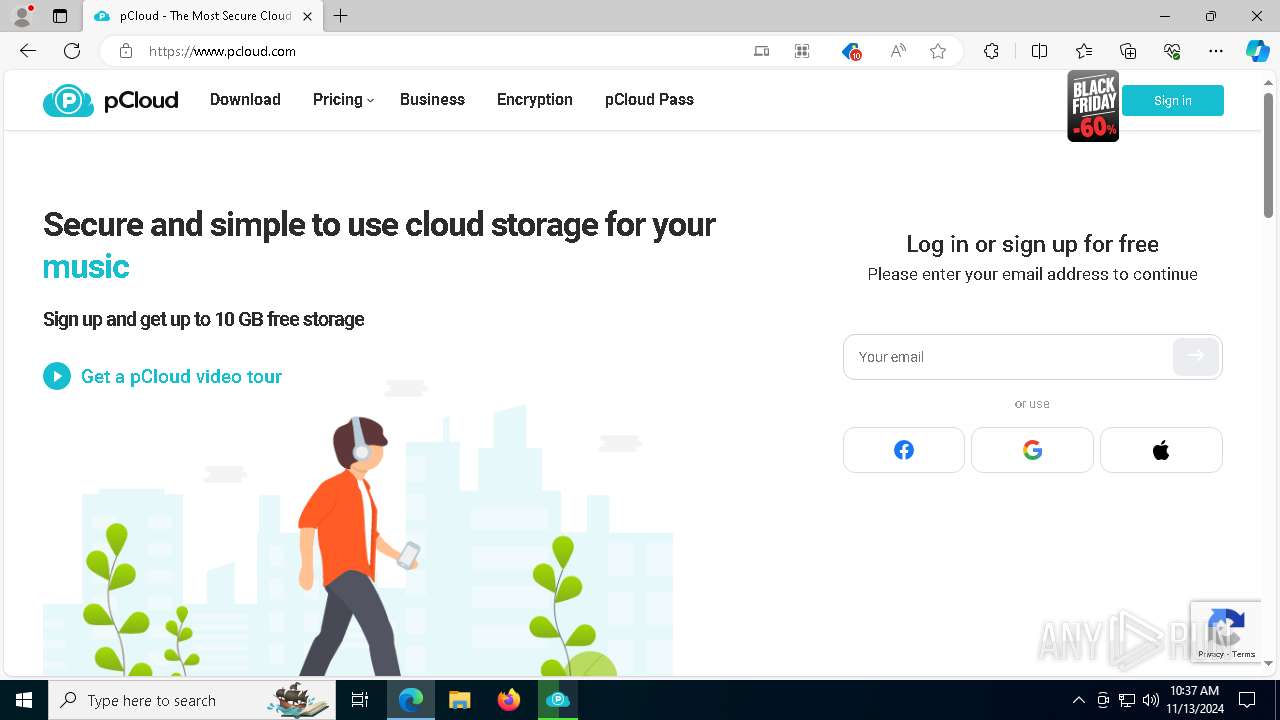Open the new tab button

pos(341,16)
